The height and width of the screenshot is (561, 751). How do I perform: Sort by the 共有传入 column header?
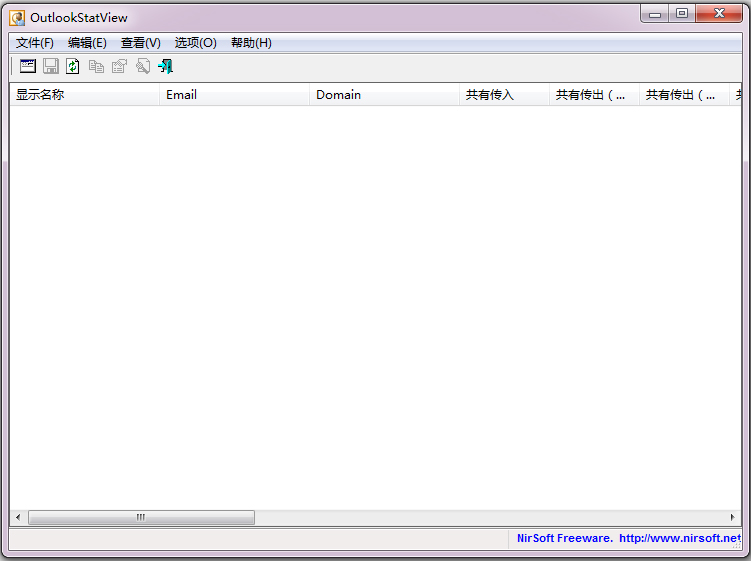tap(504, 95)
